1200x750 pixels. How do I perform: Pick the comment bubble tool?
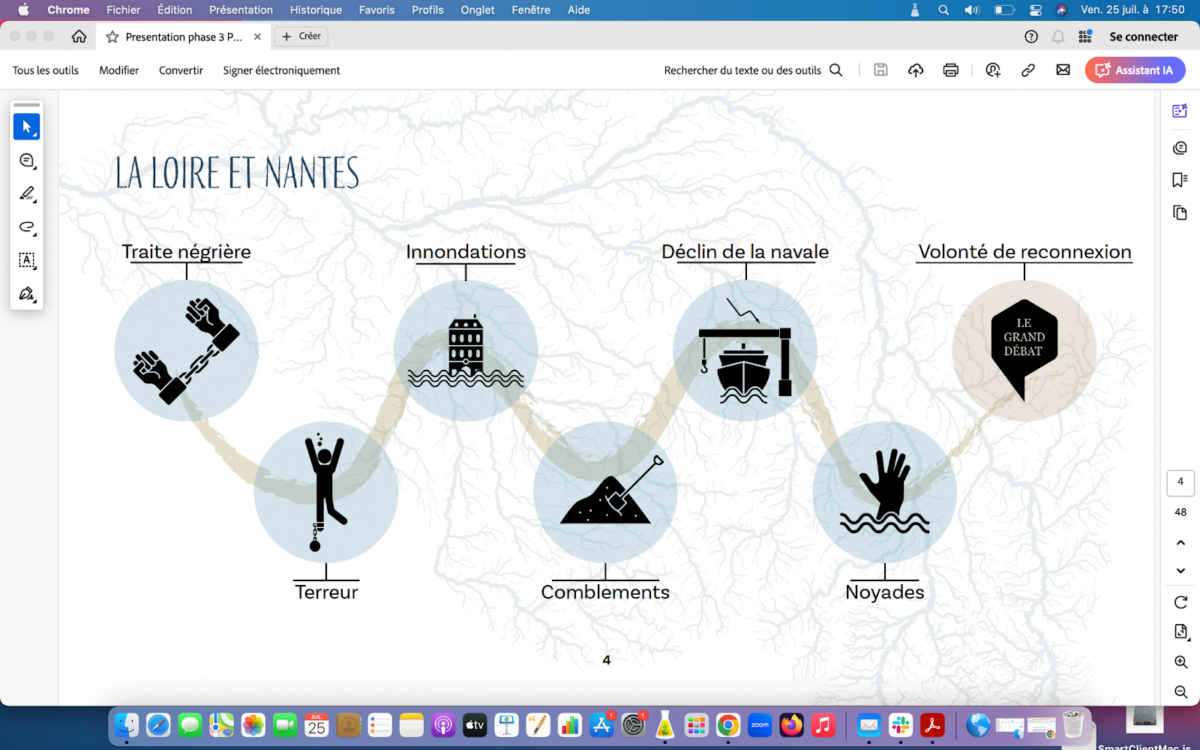click(27, 161)
